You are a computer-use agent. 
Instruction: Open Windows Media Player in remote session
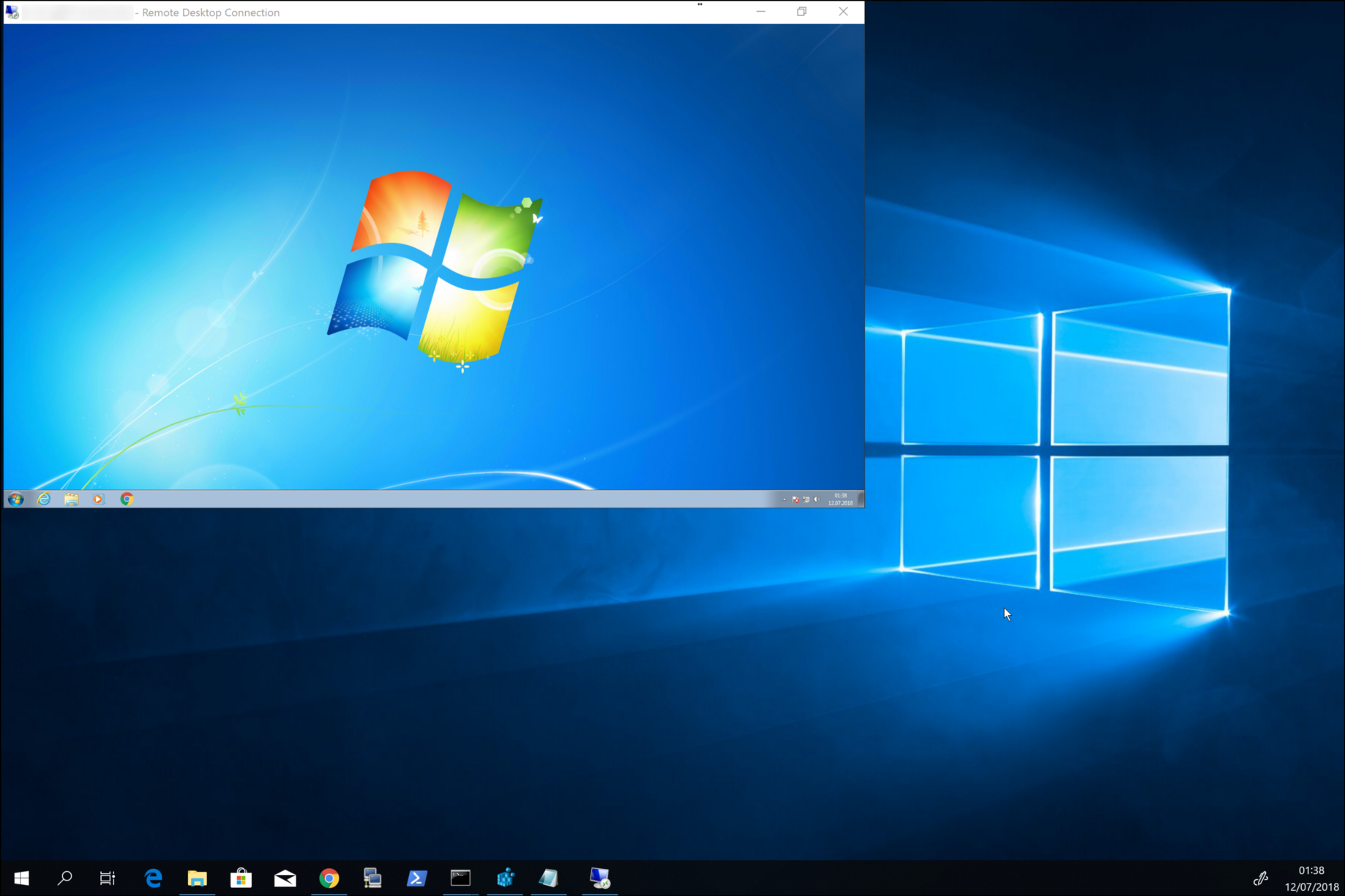(x=98, y=499)
